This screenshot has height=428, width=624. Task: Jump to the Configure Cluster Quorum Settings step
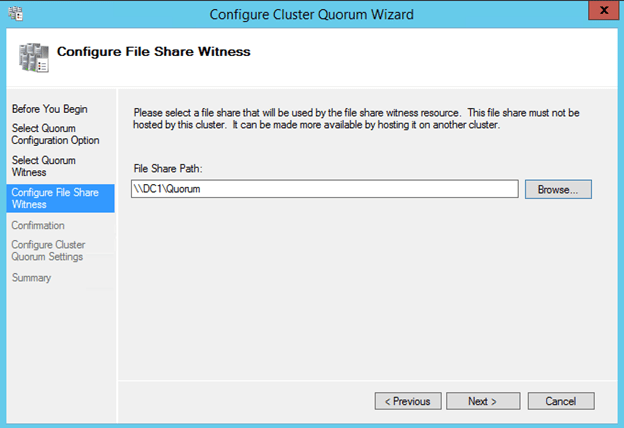48,251
